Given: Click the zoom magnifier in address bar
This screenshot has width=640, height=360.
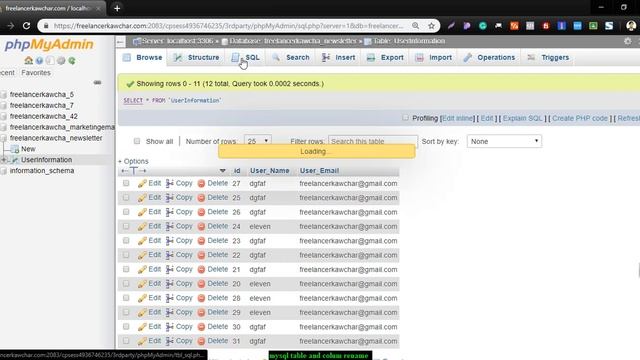Looking at the screenshot, I should (x=416, y=26).
